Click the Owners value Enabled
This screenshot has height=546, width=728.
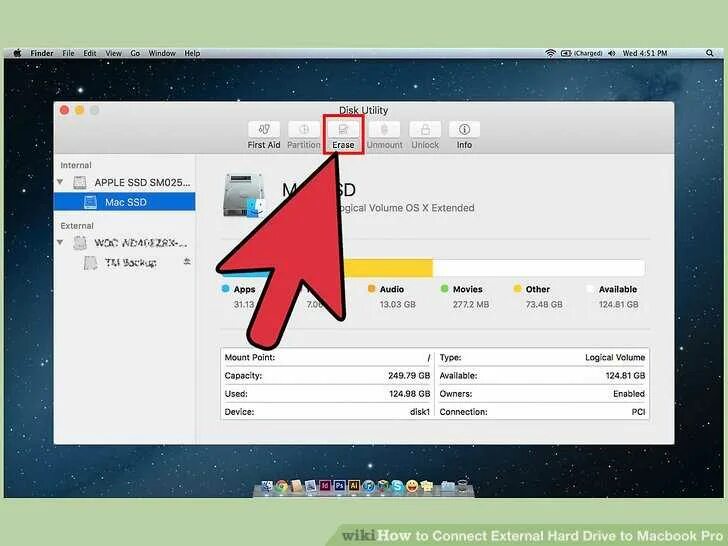(629, 394)
